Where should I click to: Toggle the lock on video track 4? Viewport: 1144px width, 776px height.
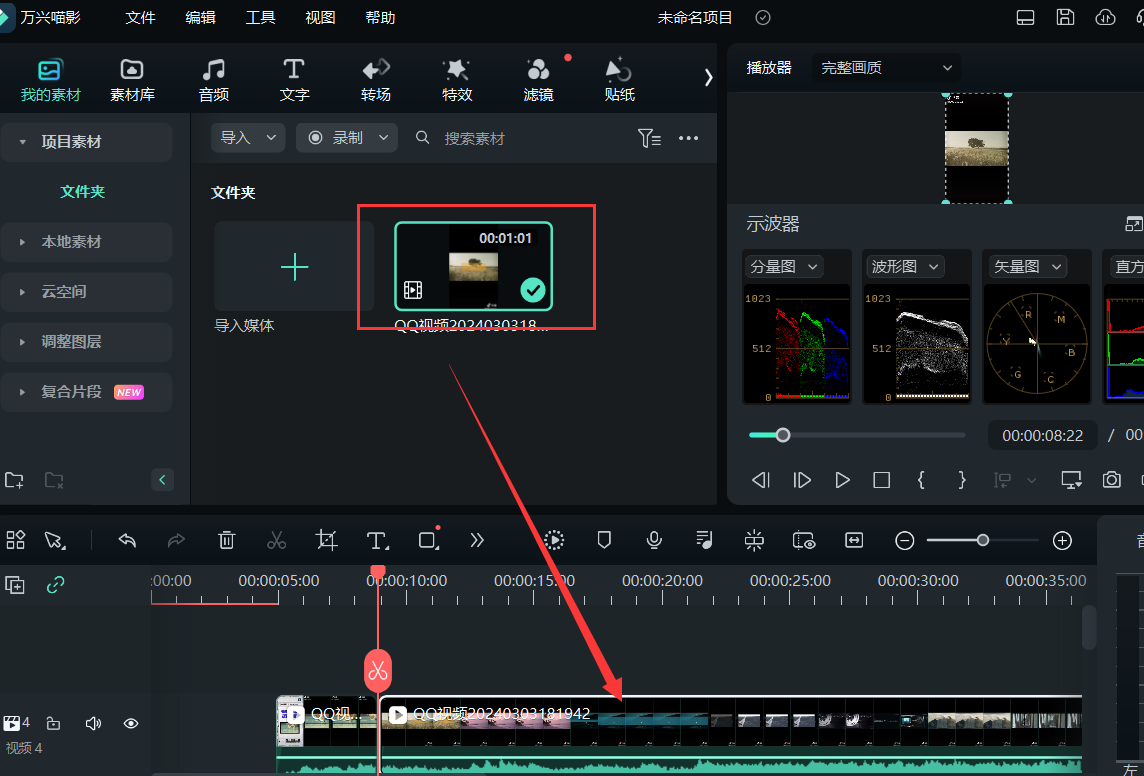[x=55, y=723]
